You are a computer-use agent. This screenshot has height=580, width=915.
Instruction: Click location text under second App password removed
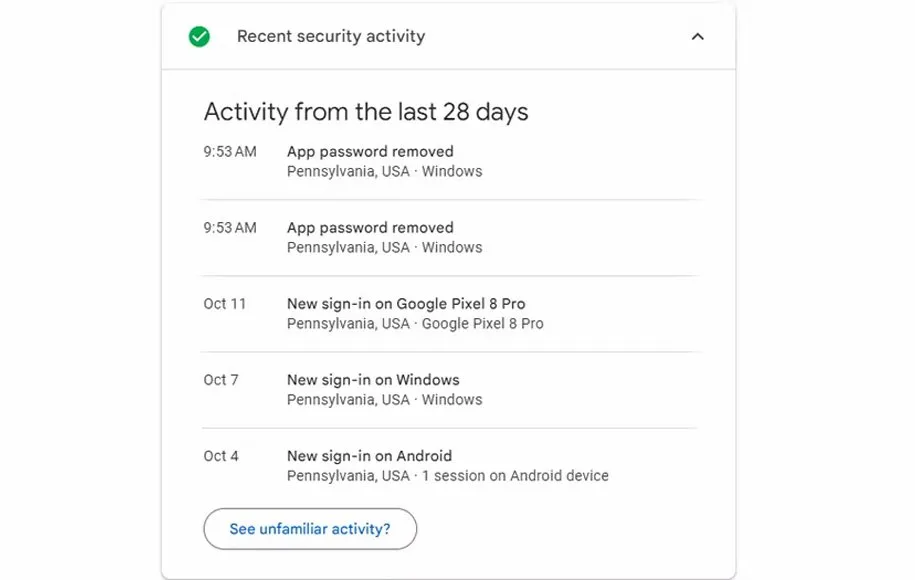[384, 248]
